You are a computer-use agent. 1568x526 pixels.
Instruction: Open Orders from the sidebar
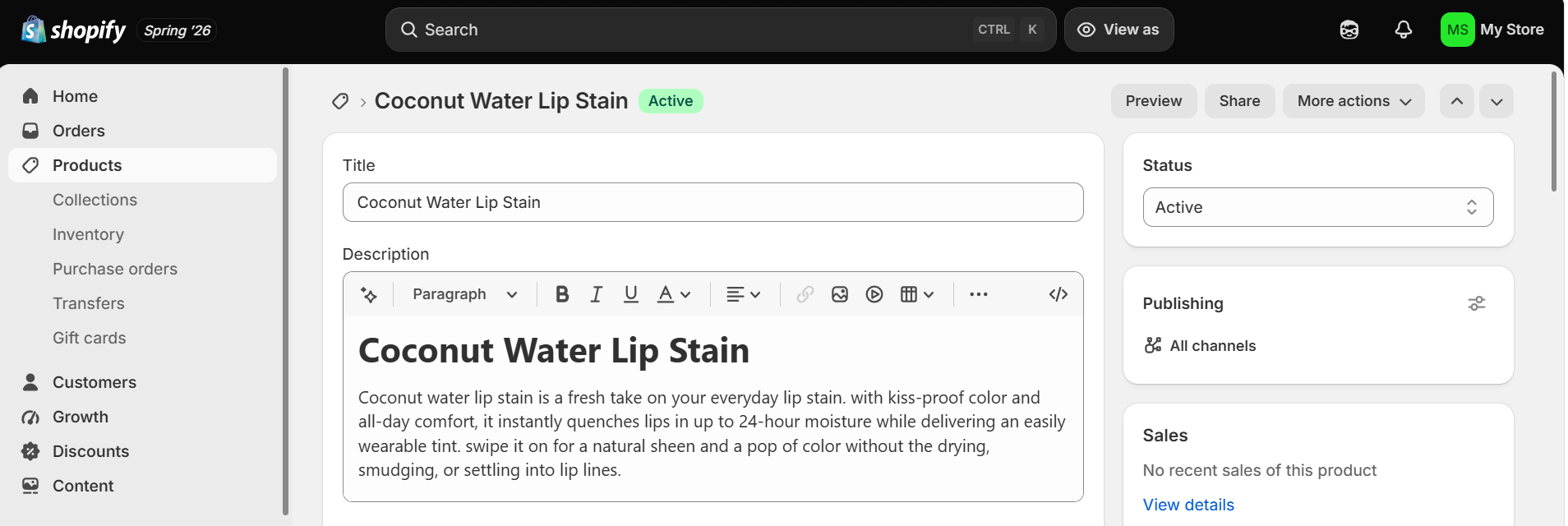pyautogui.click(x=79, y=131)
